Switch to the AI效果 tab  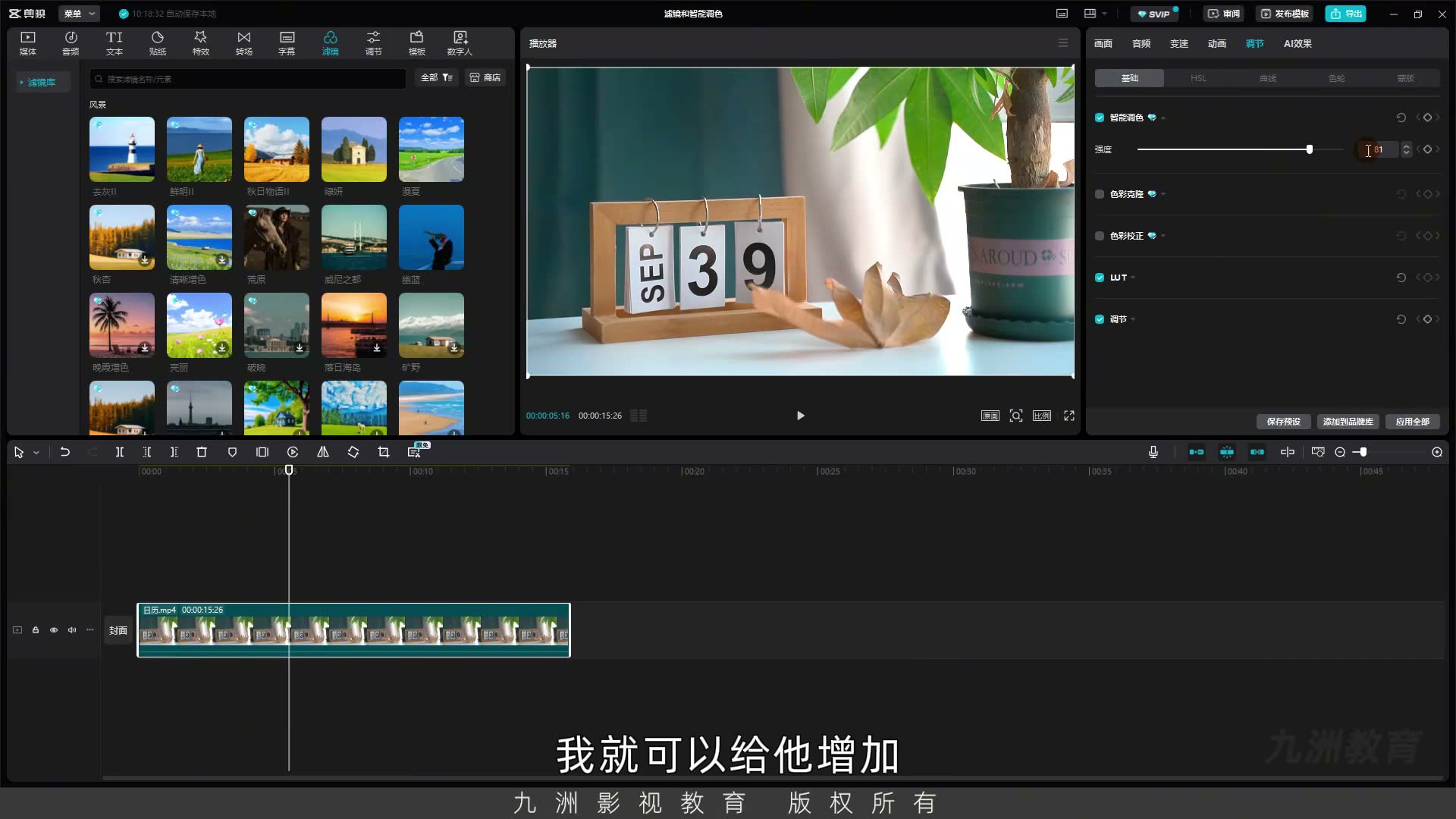coord(1298,43)
